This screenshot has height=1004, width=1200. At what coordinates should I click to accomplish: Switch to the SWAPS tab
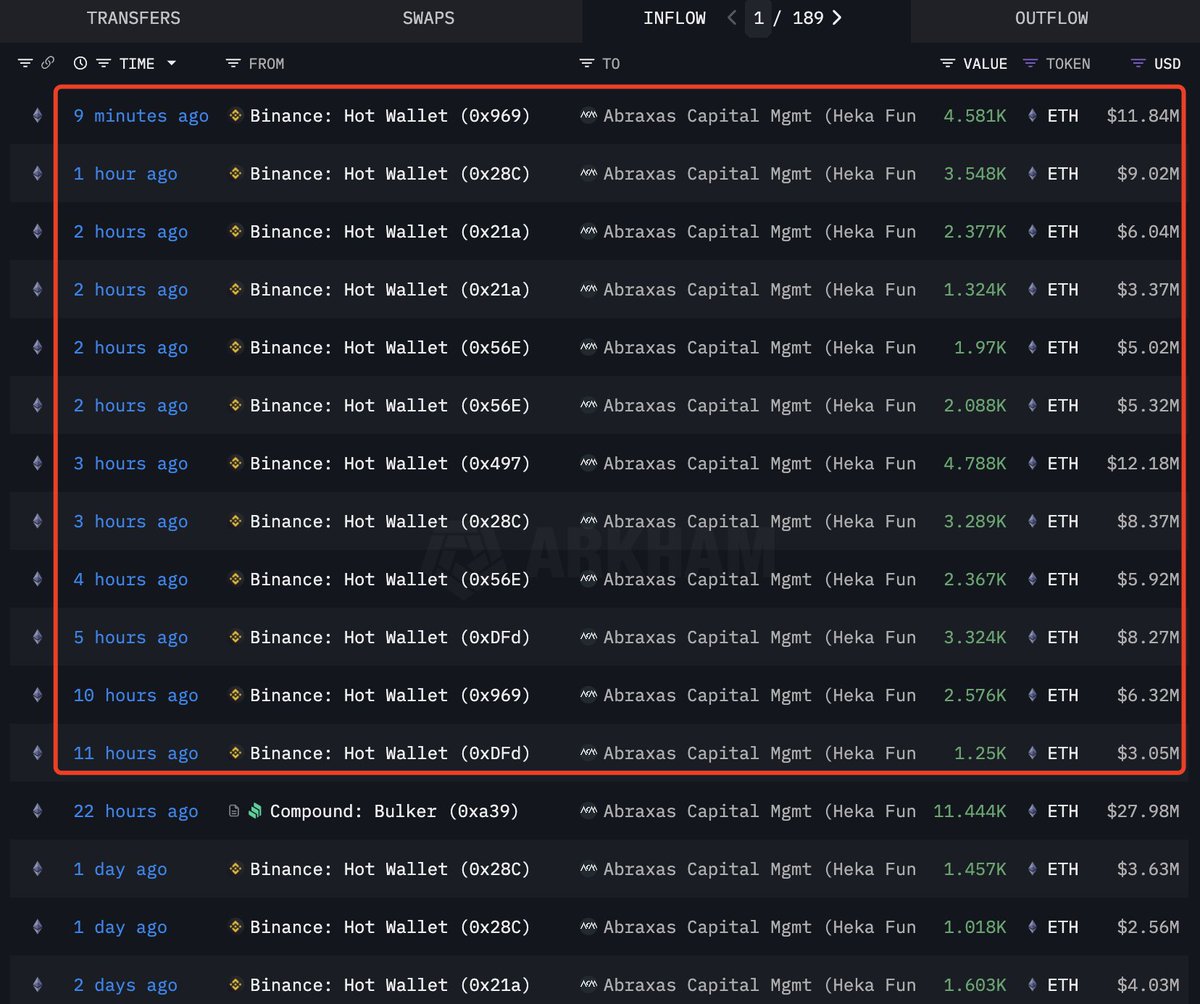click(x=428, y=18)
